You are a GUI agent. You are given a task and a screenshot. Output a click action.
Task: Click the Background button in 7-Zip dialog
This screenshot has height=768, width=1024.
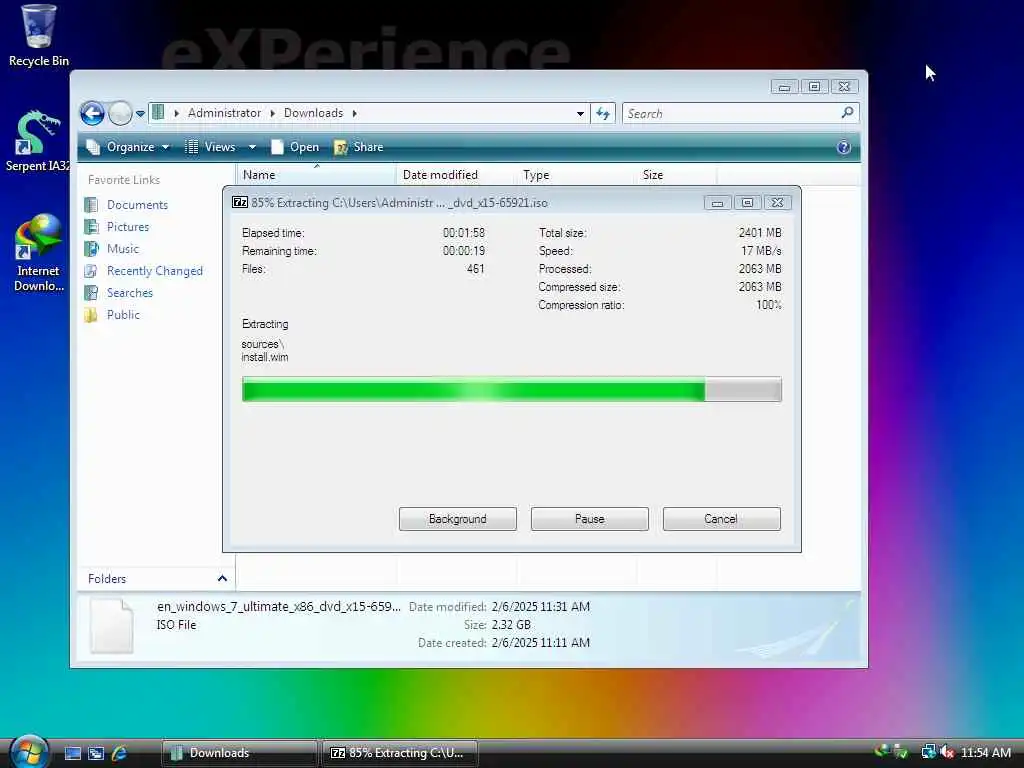click(x=457, y=519)
